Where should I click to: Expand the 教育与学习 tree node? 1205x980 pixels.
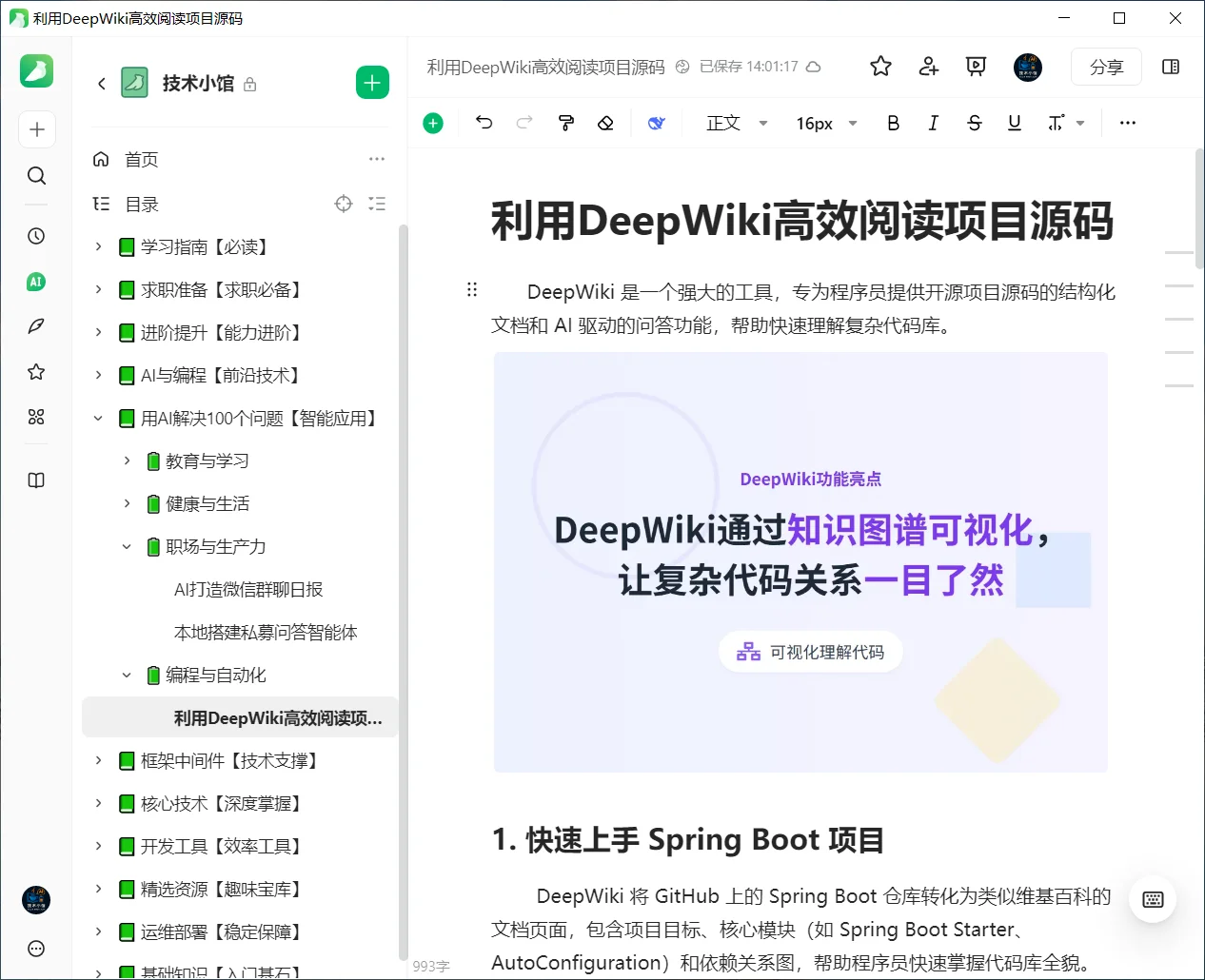coord(127,461)
